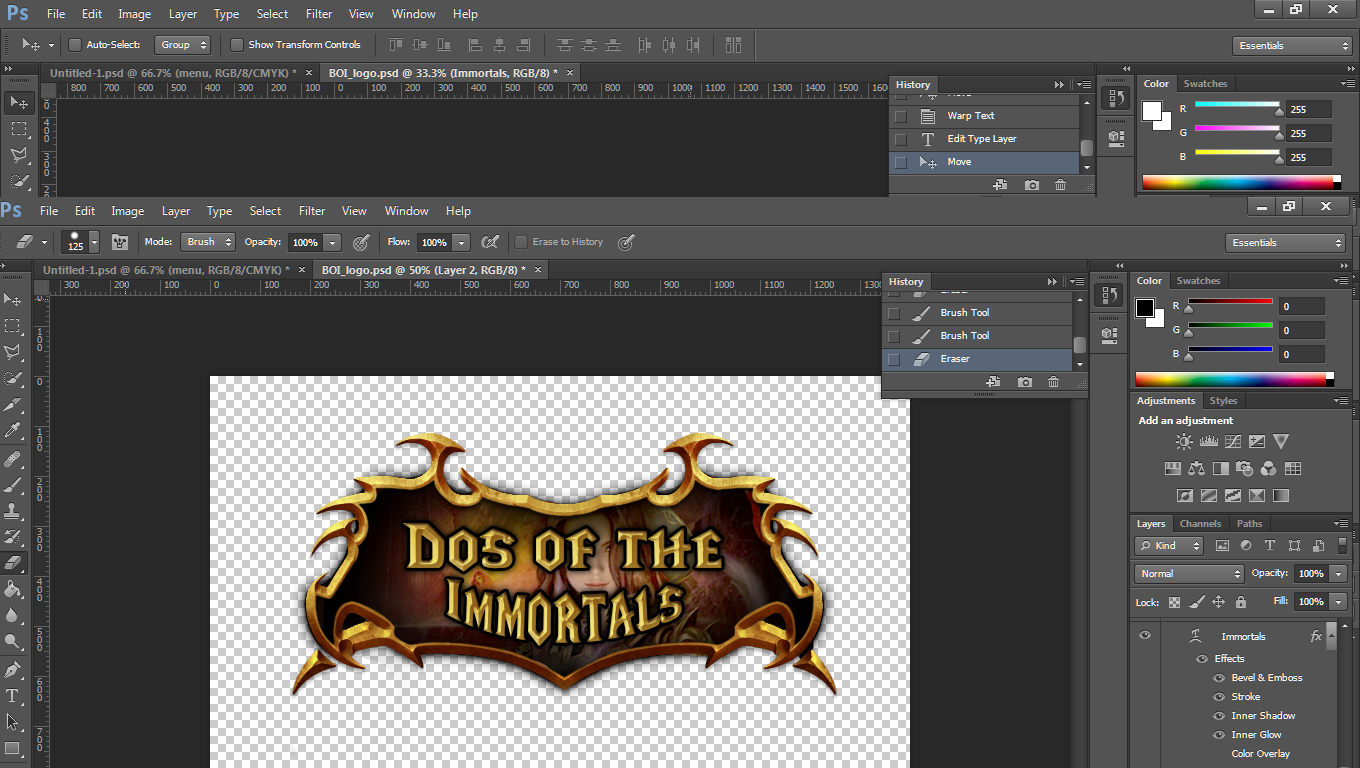The image size is (1360, 768).
Task: Select the Eyedropper tool
Action: tap(13, 431)
